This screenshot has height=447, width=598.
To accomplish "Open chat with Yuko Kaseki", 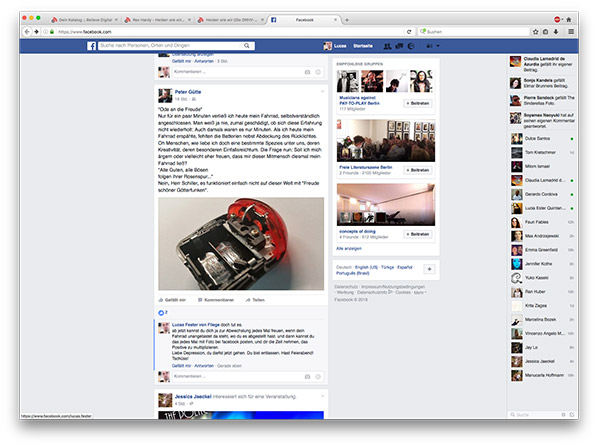I will click(x=542, y=278).
